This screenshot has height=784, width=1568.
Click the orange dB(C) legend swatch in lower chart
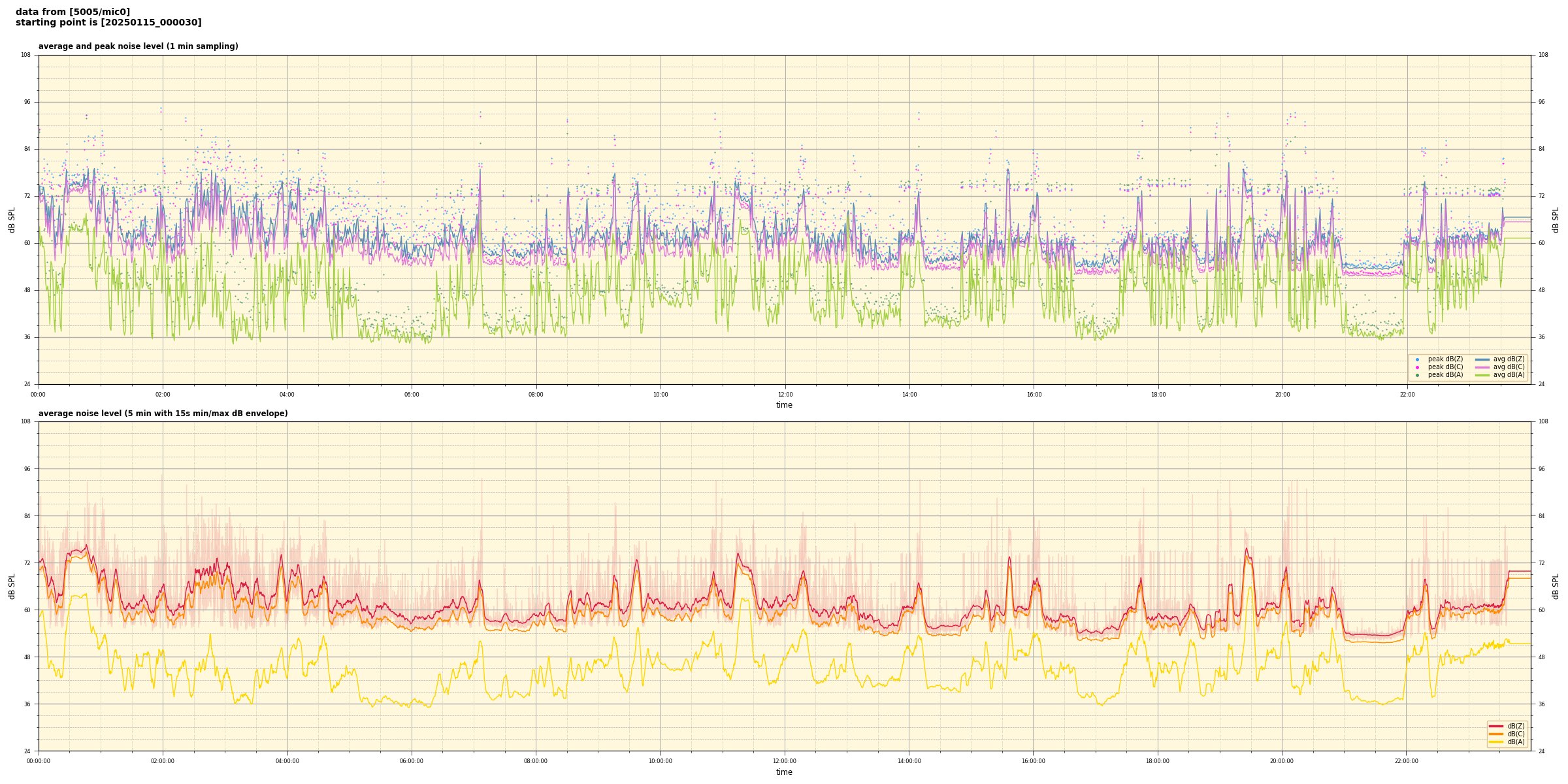(1495, 734)
